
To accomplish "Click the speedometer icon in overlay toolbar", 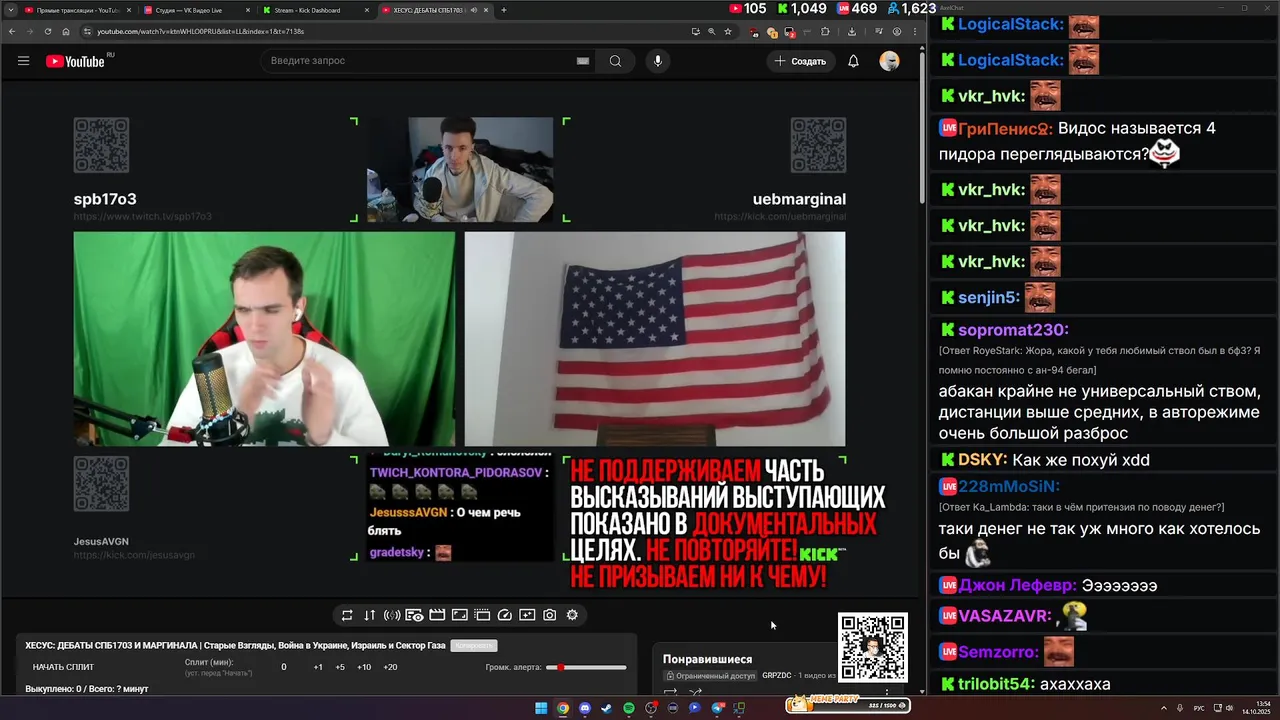I will (x=504, y=615).
